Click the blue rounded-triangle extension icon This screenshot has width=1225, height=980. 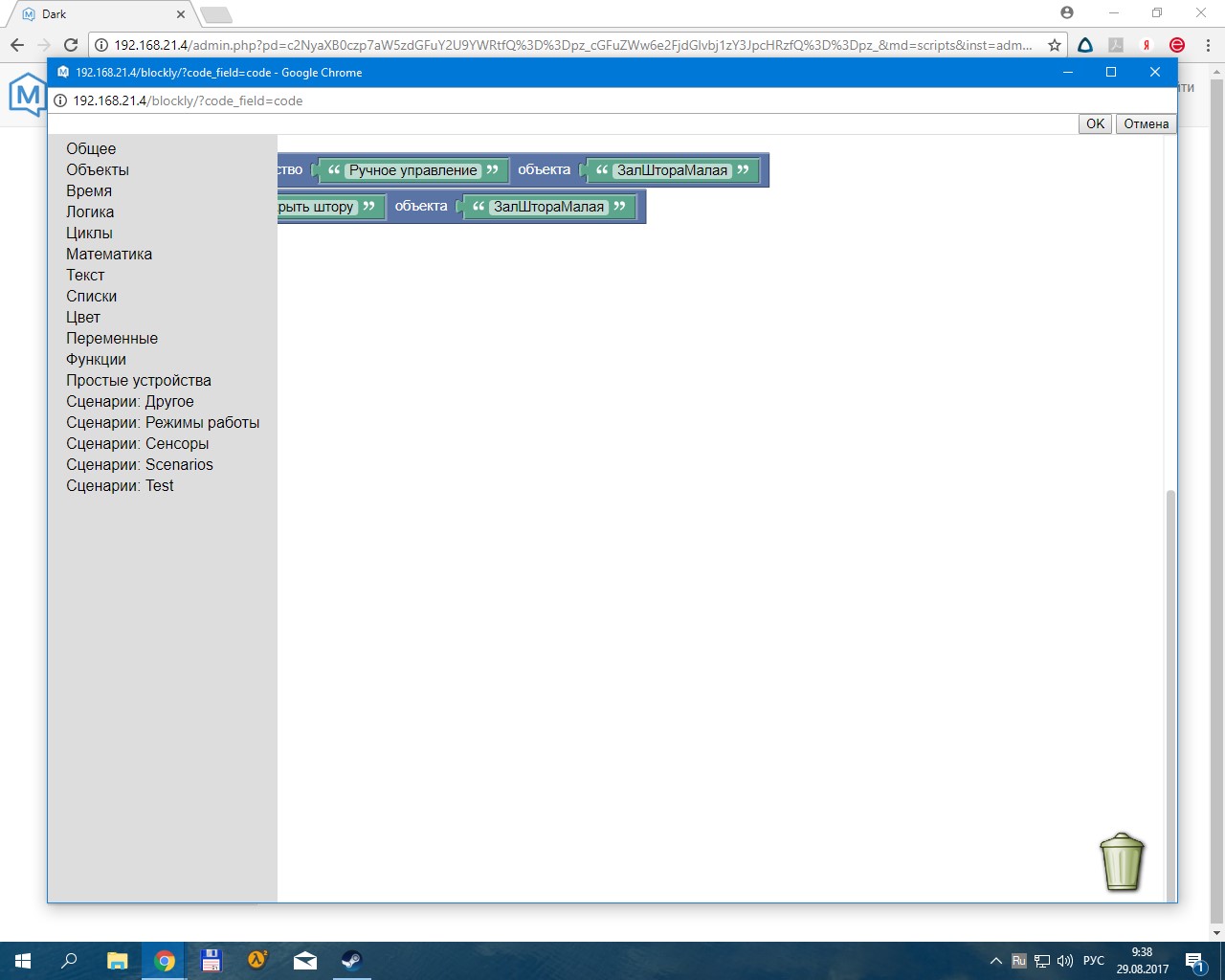[1085, 45]
